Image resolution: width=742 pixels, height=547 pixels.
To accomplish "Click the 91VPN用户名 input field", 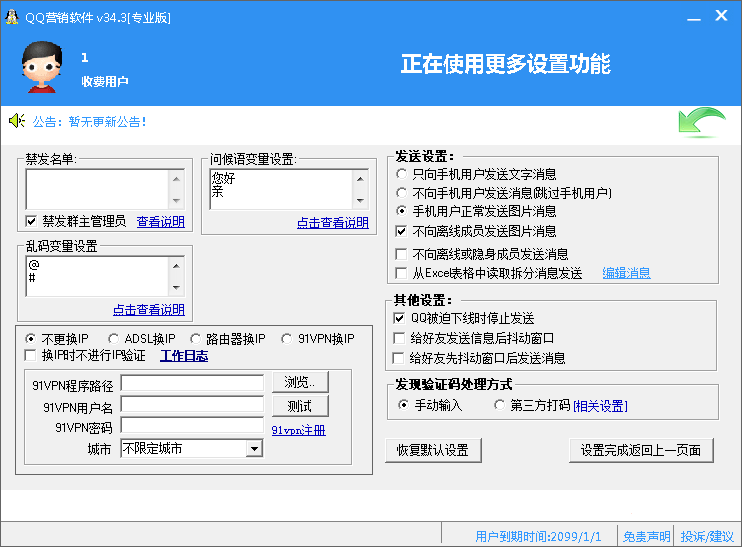I will (192, 405).
